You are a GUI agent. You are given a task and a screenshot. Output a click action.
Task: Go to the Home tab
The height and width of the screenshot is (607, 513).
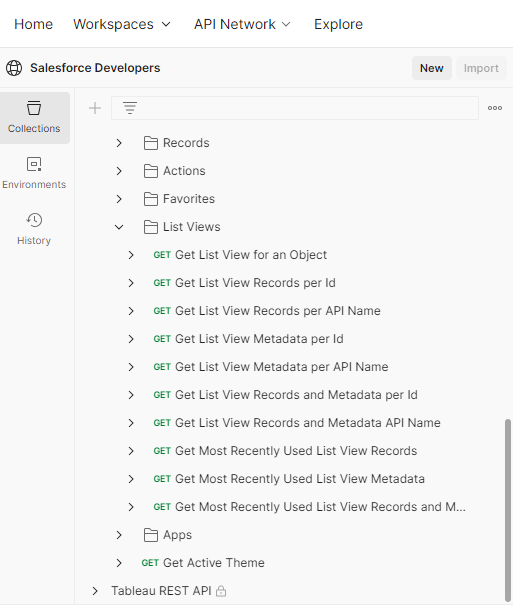pyautogui.click(x=33, y=24)
